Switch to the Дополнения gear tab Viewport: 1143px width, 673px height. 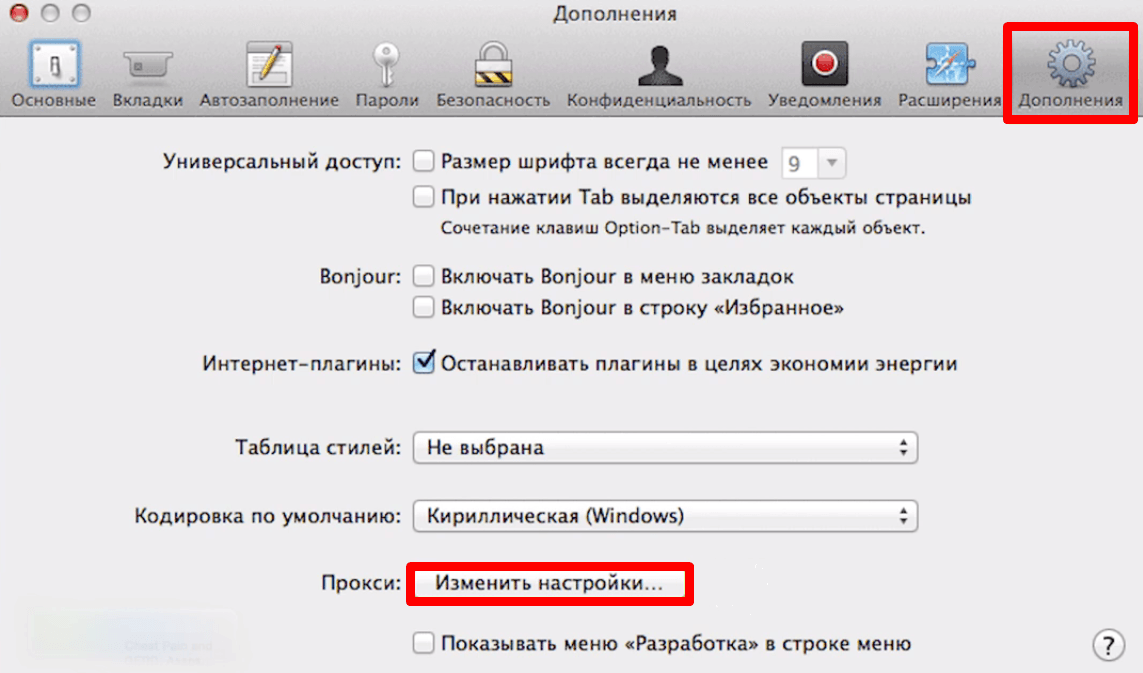(1070, 74)
